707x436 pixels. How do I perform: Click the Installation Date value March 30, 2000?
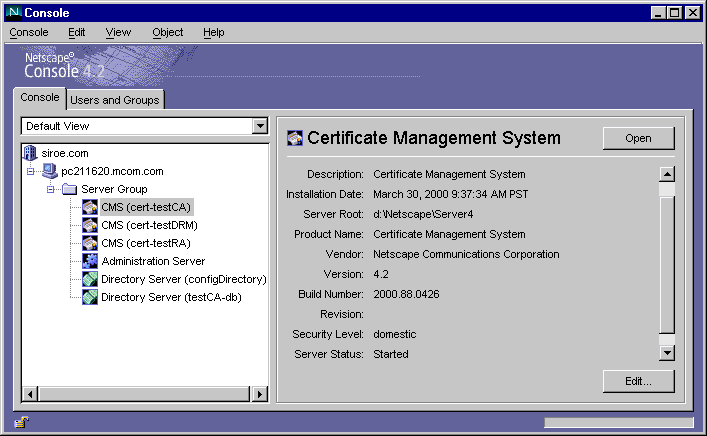point(450,194)
